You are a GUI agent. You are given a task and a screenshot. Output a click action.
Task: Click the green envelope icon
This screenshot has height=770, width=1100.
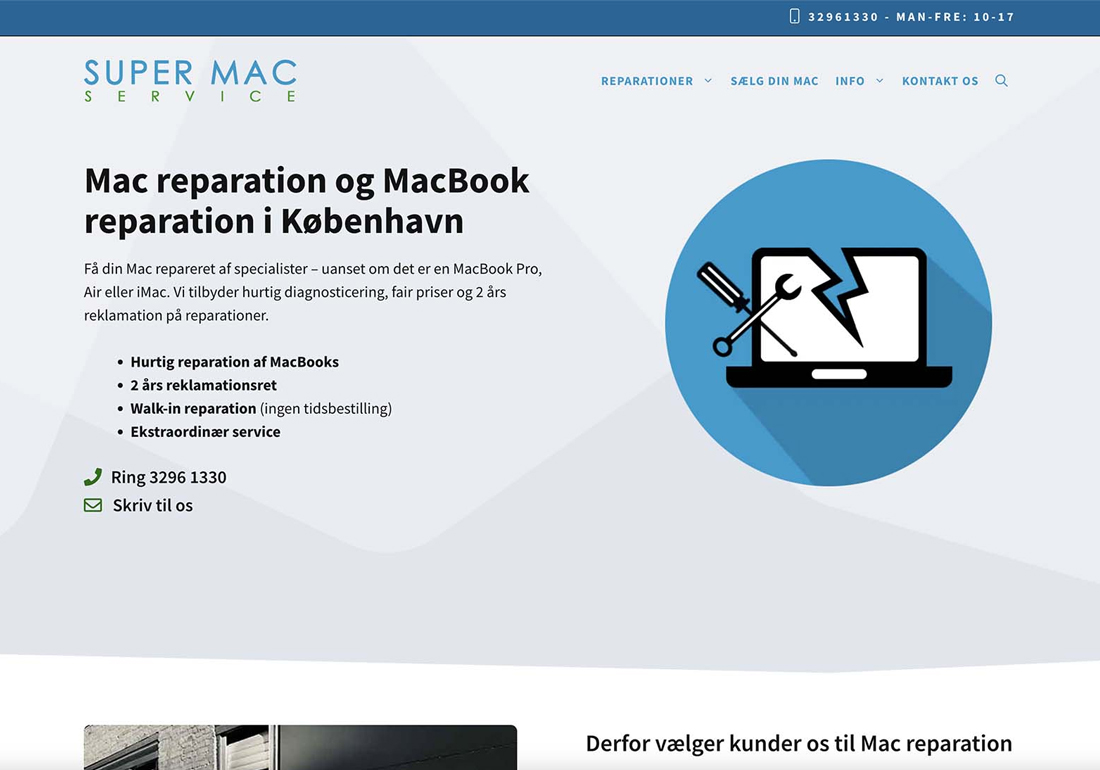point(93,505)
